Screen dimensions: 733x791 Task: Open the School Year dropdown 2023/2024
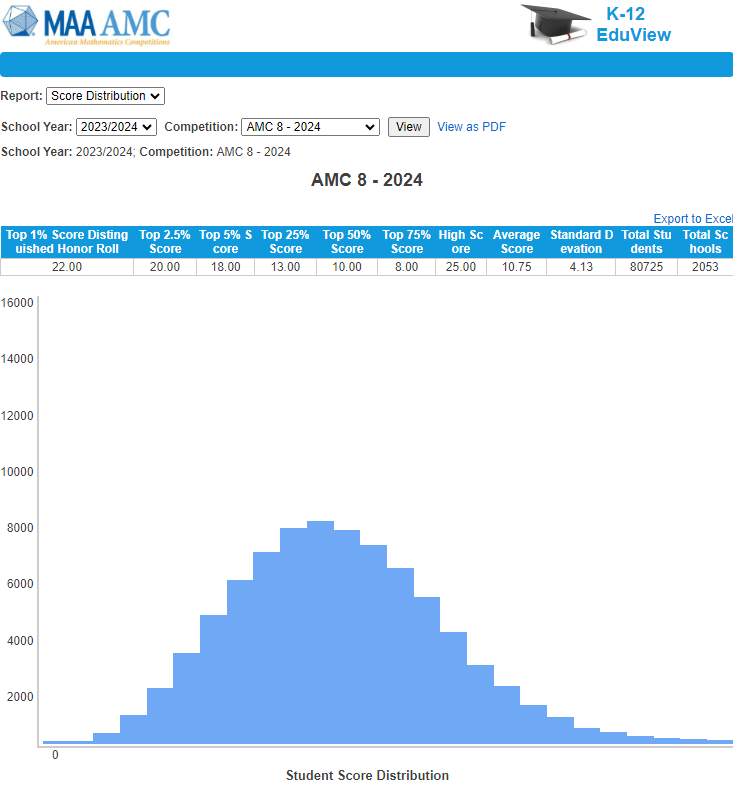[117, 127]
